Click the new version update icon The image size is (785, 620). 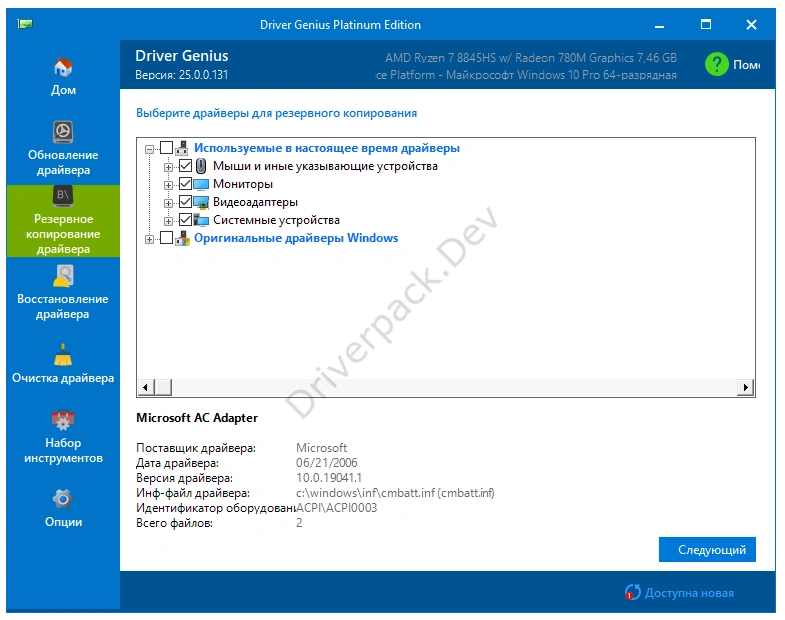tap(633, 592)
